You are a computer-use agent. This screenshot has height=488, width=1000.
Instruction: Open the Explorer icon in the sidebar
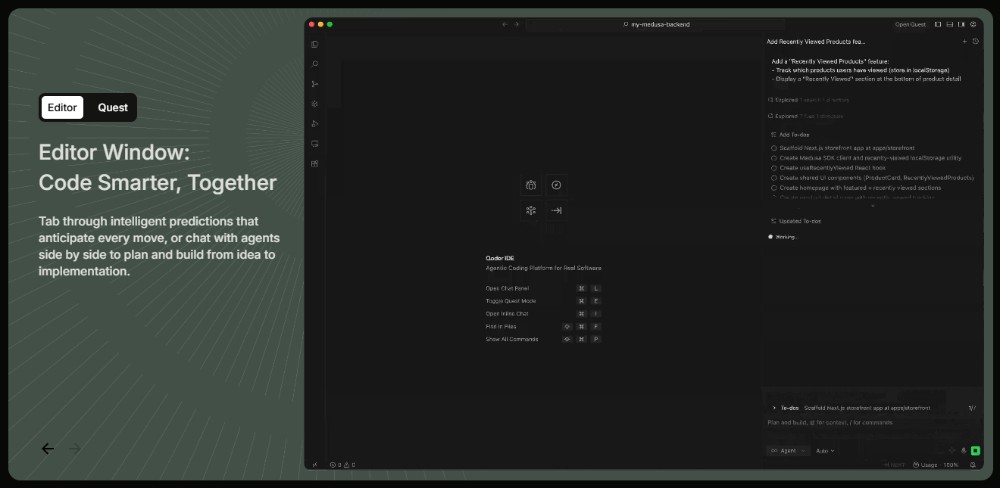(314, 45)
